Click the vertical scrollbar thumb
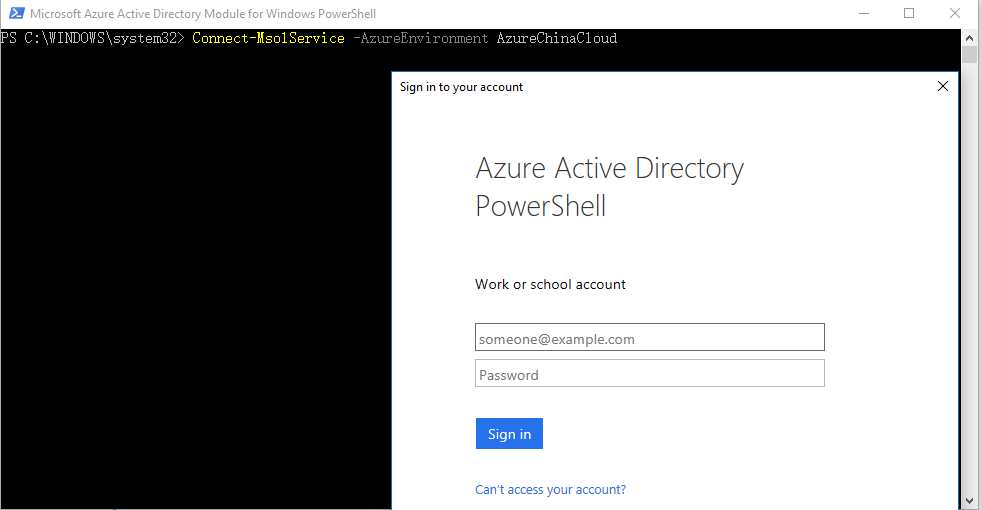Viewport: 981px width, 510px height. 969,54
